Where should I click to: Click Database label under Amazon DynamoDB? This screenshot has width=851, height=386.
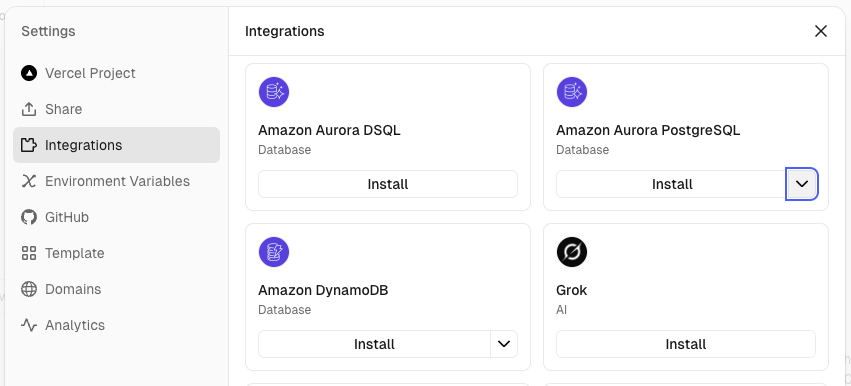[x=284, y=310]
